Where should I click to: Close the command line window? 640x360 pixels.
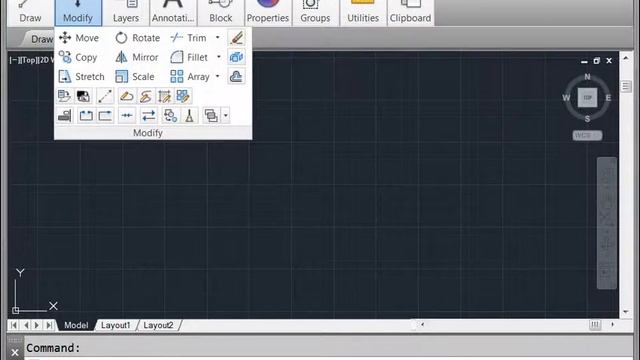pos(15,352)
